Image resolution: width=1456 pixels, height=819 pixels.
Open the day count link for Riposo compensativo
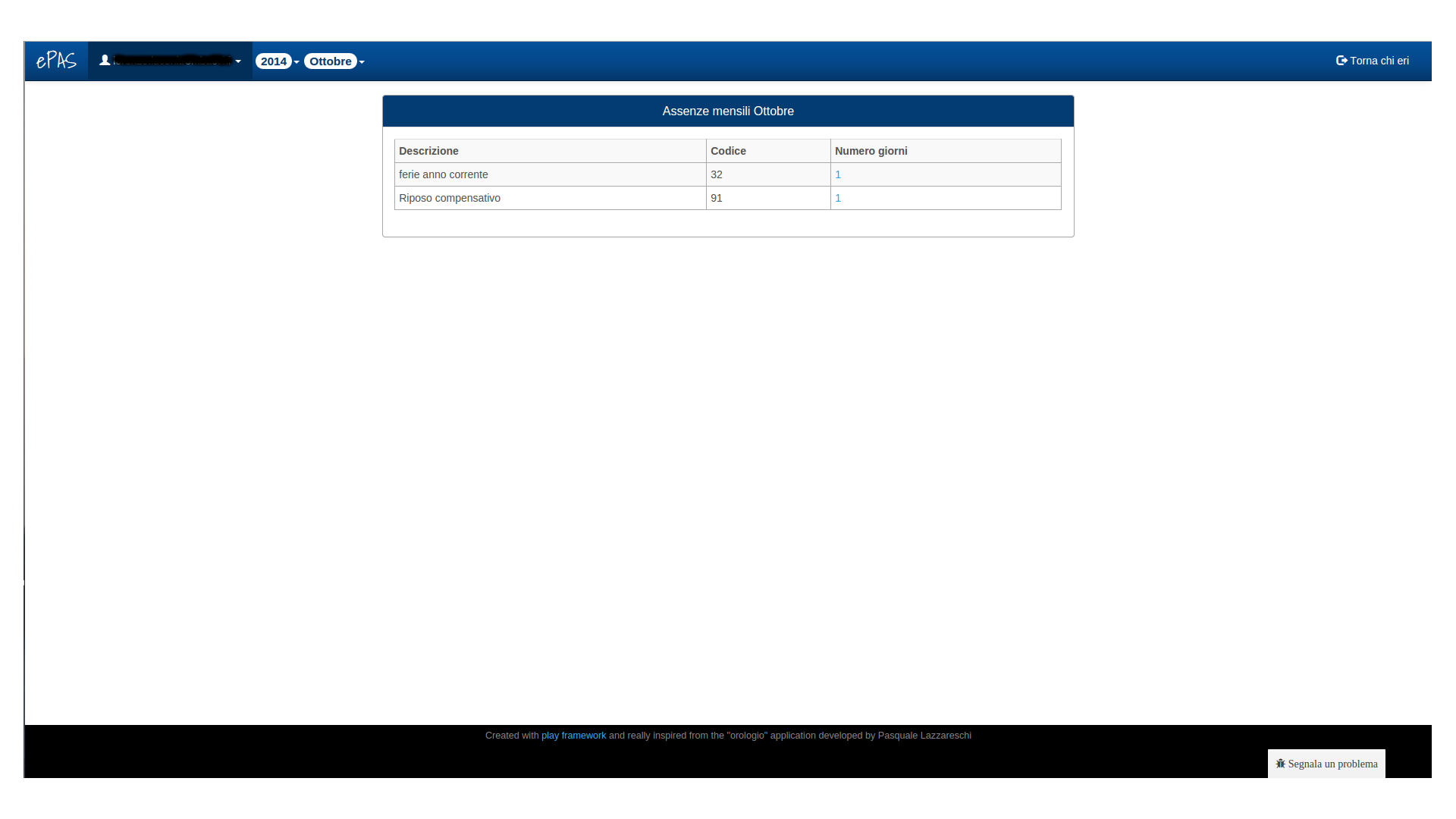pos(838,198)
